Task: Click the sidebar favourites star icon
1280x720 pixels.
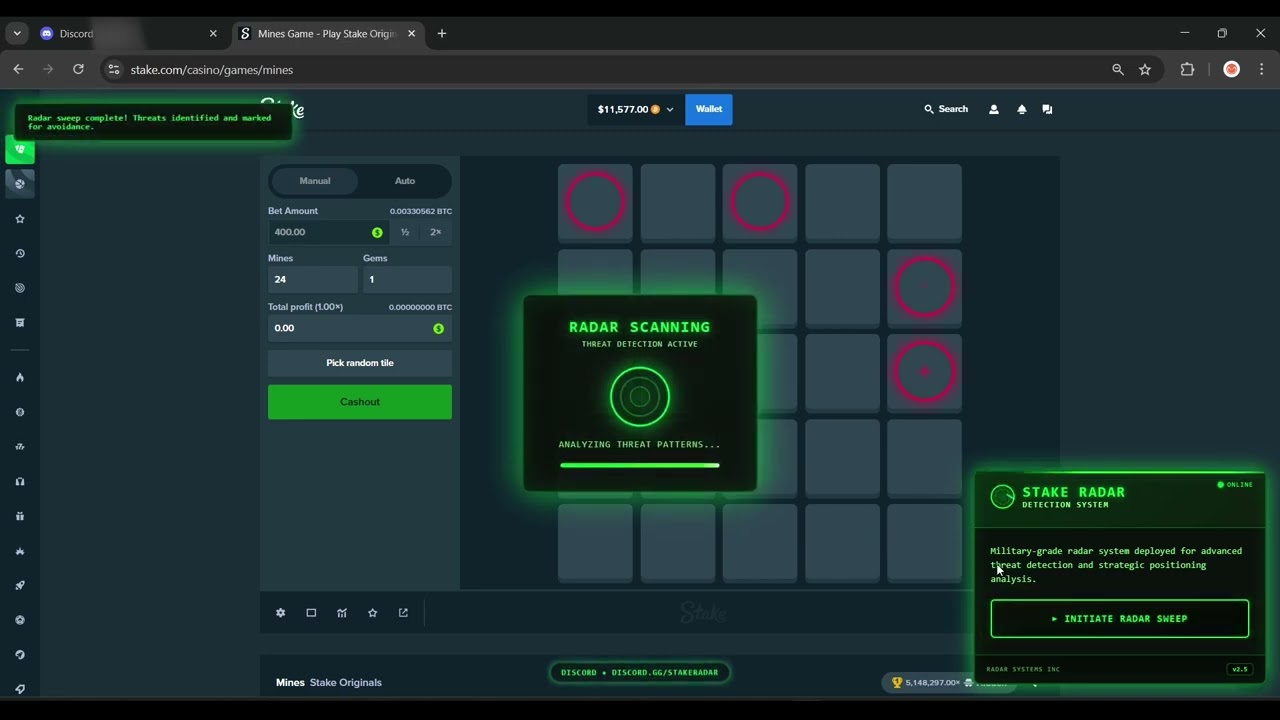Action: 20,219
